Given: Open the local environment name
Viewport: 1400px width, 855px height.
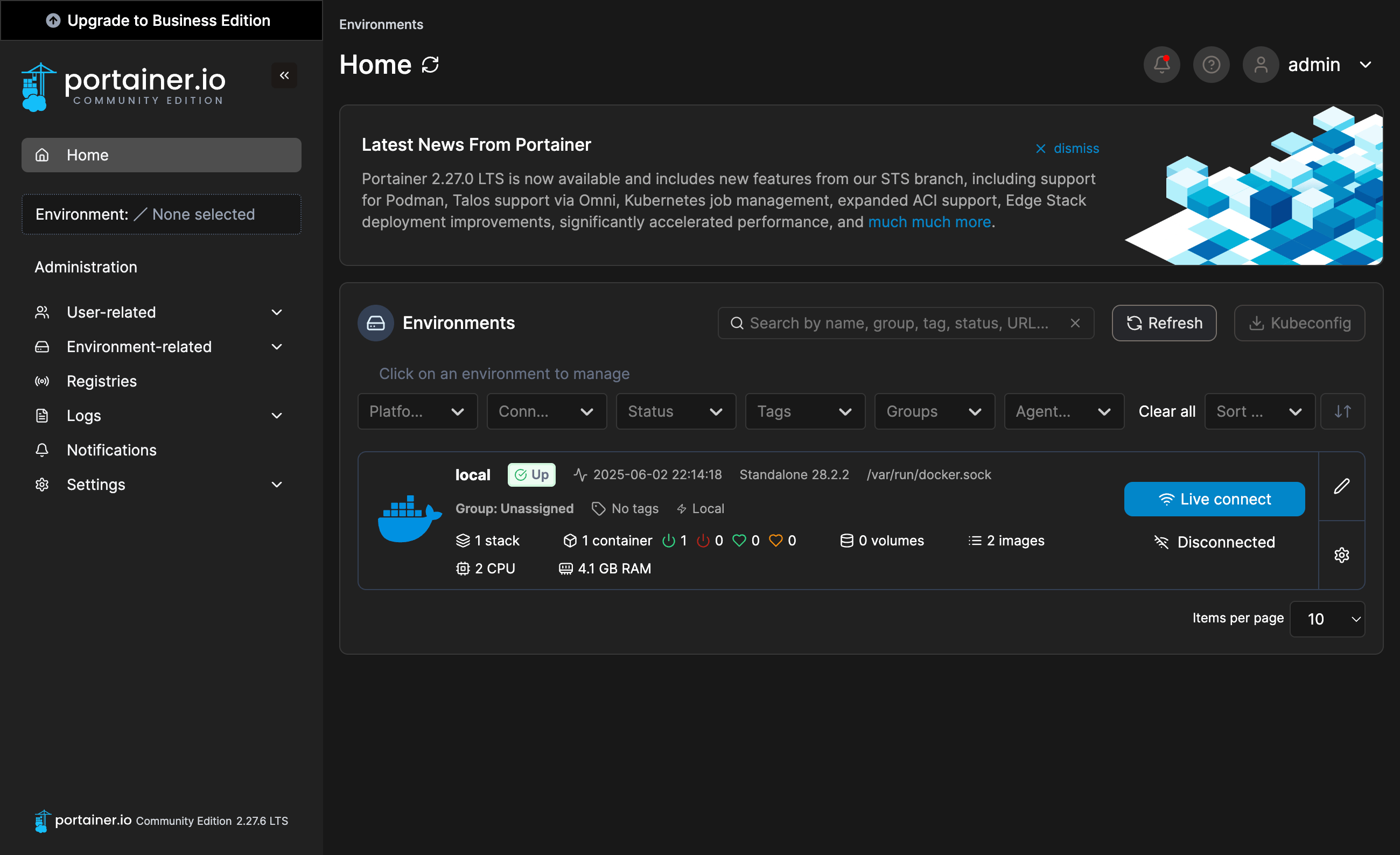Looking at the screenshot, I should 473,474.
